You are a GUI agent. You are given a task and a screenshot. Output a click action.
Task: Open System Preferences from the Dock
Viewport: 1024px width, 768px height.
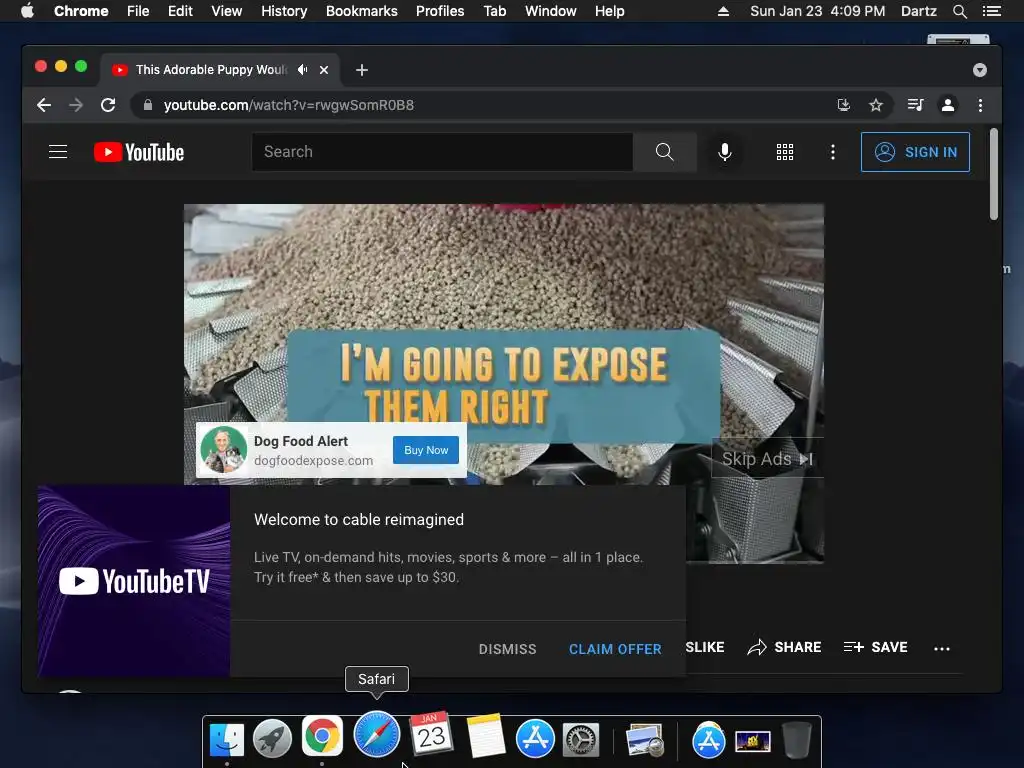point(581,740)
